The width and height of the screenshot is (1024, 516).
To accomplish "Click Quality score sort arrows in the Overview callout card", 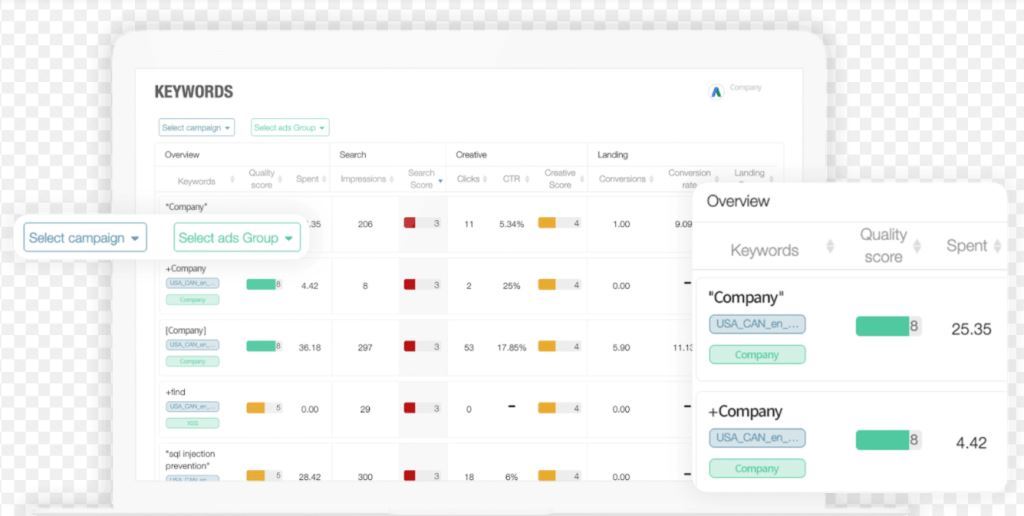I will tap(917, 246).
